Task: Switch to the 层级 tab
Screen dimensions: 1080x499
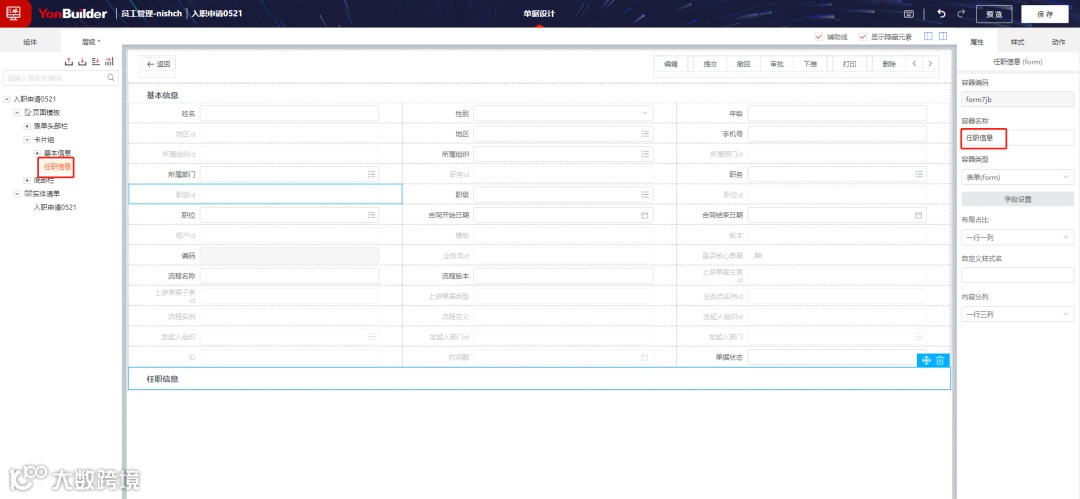Action: (x=91, y=42)
